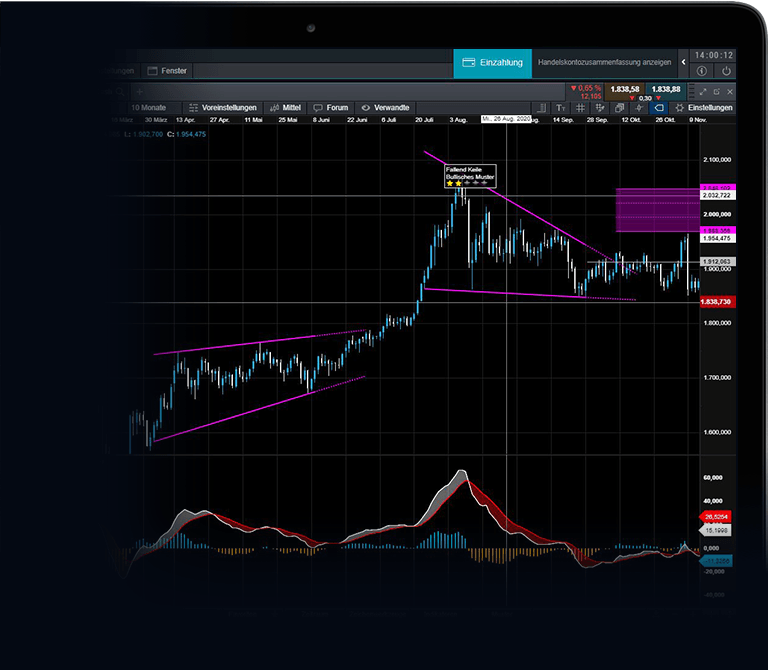Image resolution: width=768 pixels, height=670 pixels.
Task: Click the plus icon to add chart
Action: click(x=140, y=92)
